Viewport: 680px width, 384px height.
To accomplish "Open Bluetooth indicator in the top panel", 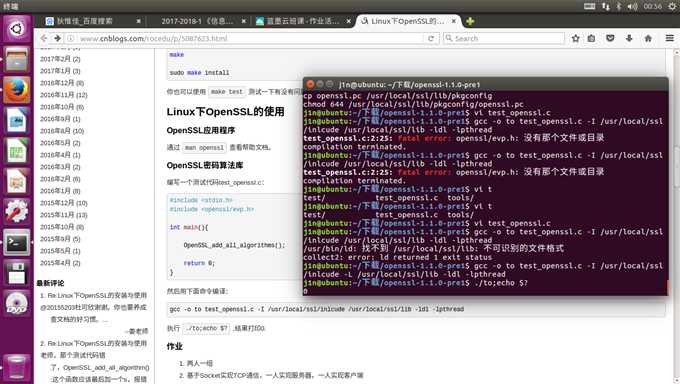I will pyautogui.click(x=619, y=6).
